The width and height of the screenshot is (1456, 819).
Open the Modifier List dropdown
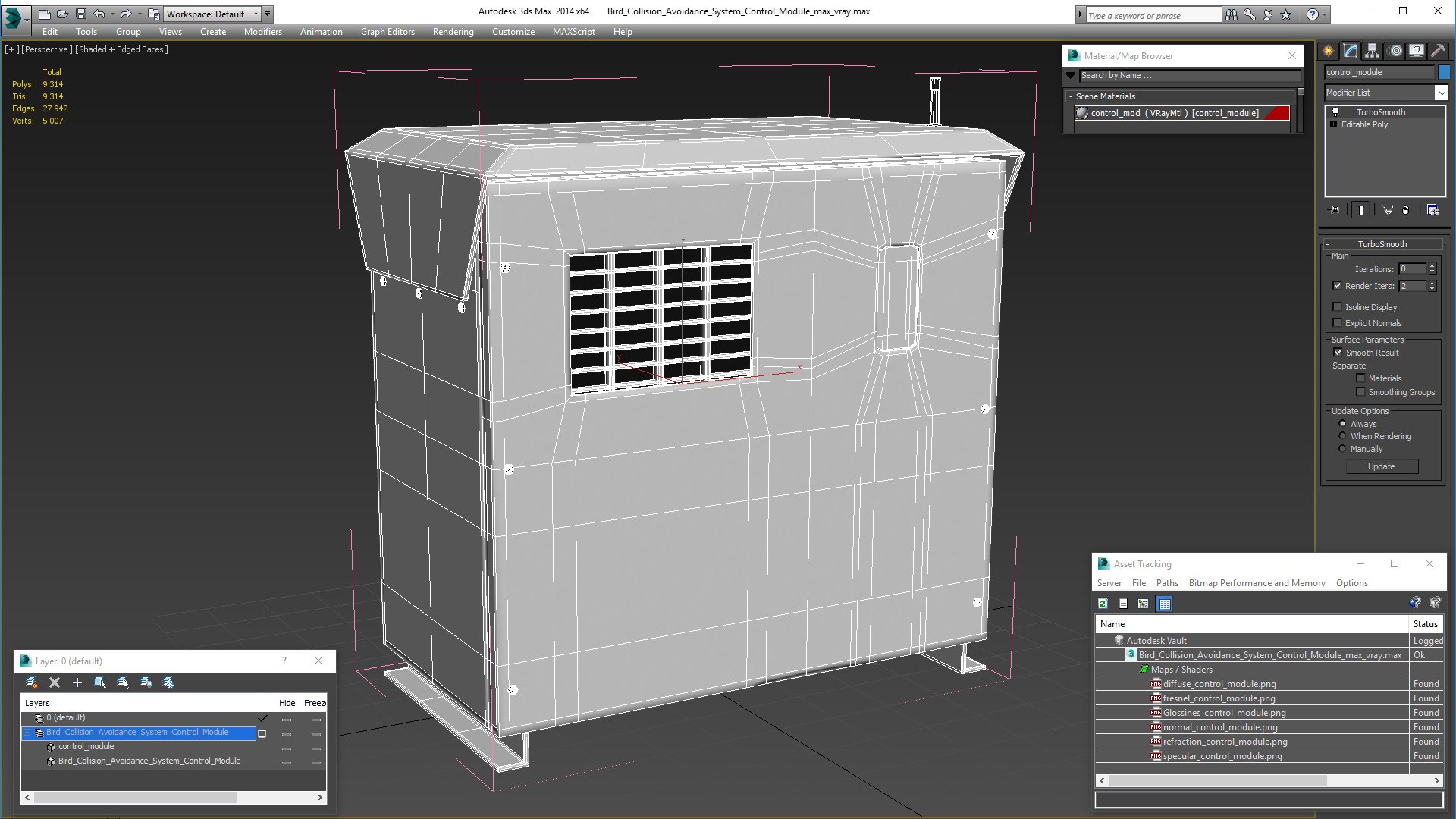pyautogui.click(x=1441, y=93)
